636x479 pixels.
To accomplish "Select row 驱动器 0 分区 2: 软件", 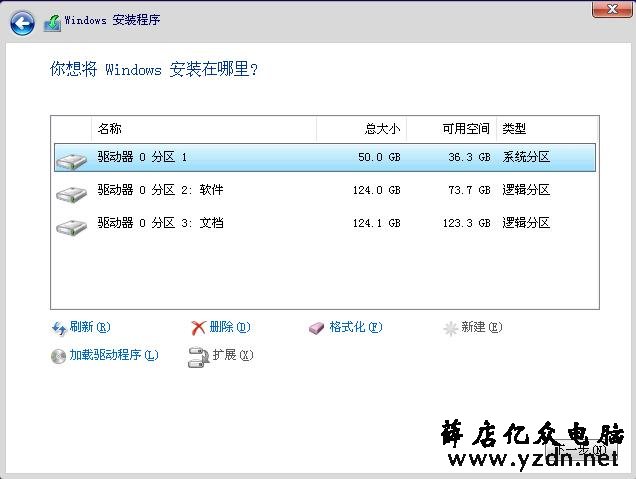I will (325, 190).
